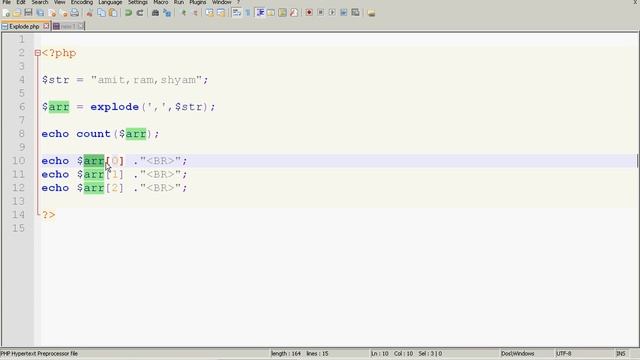The width and height of the screenshot is (640, 360).
Task: Open the Plugins menu
Action: [198, 2]
